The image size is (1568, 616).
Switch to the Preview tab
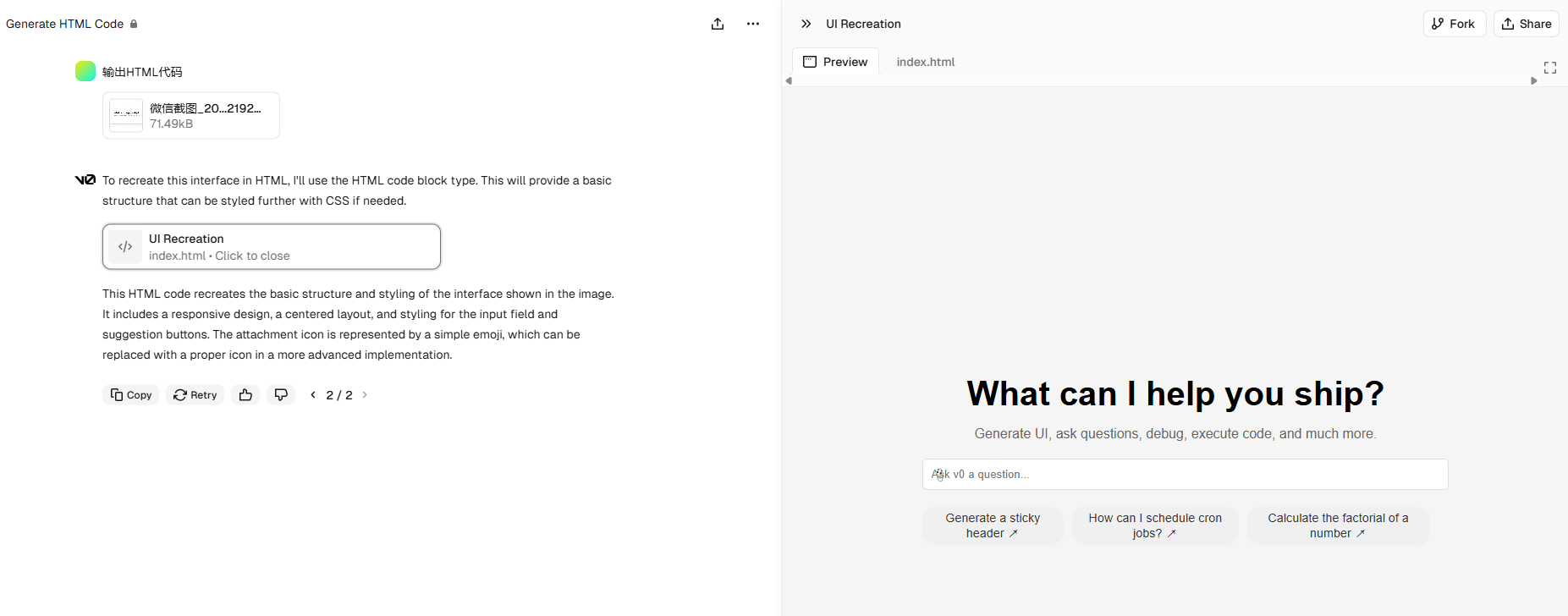[x=835, y=62]
